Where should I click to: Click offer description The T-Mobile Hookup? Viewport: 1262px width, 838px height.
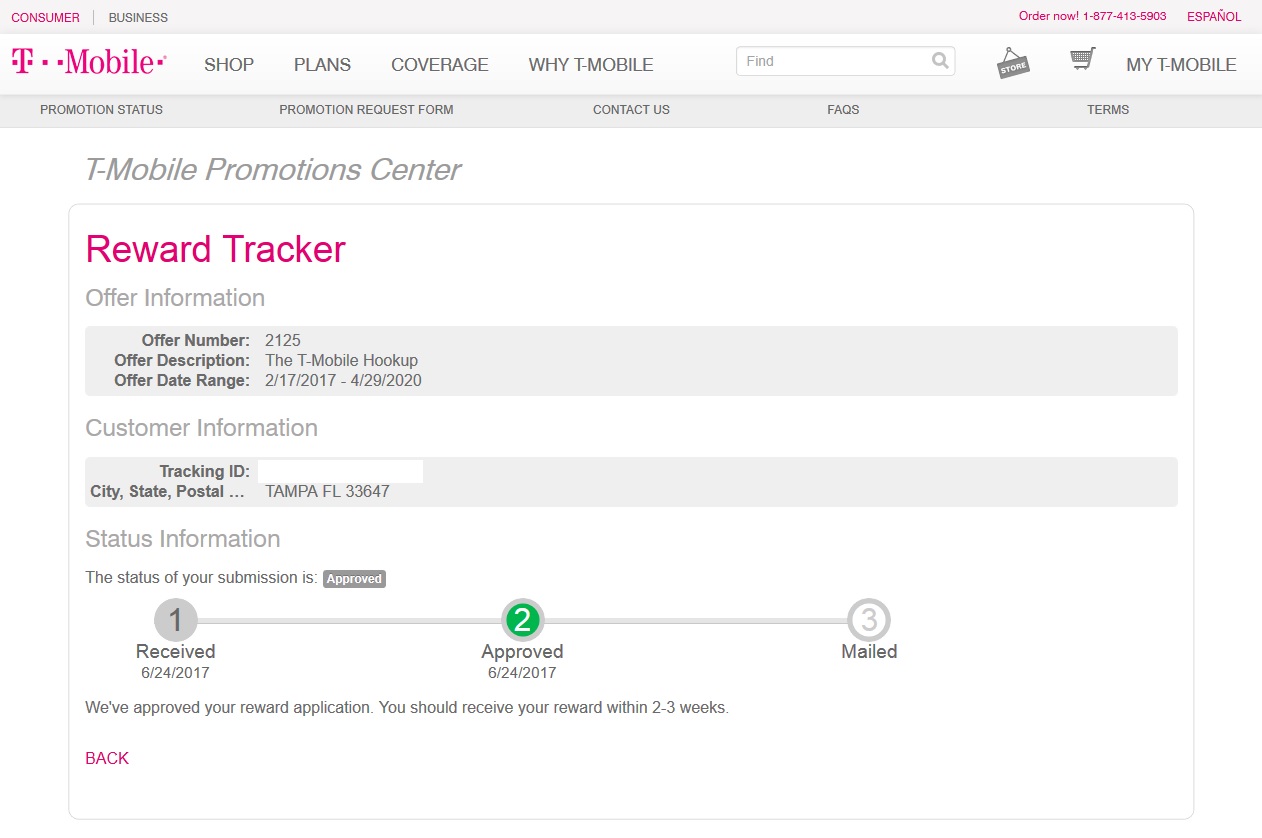point(341,360)
